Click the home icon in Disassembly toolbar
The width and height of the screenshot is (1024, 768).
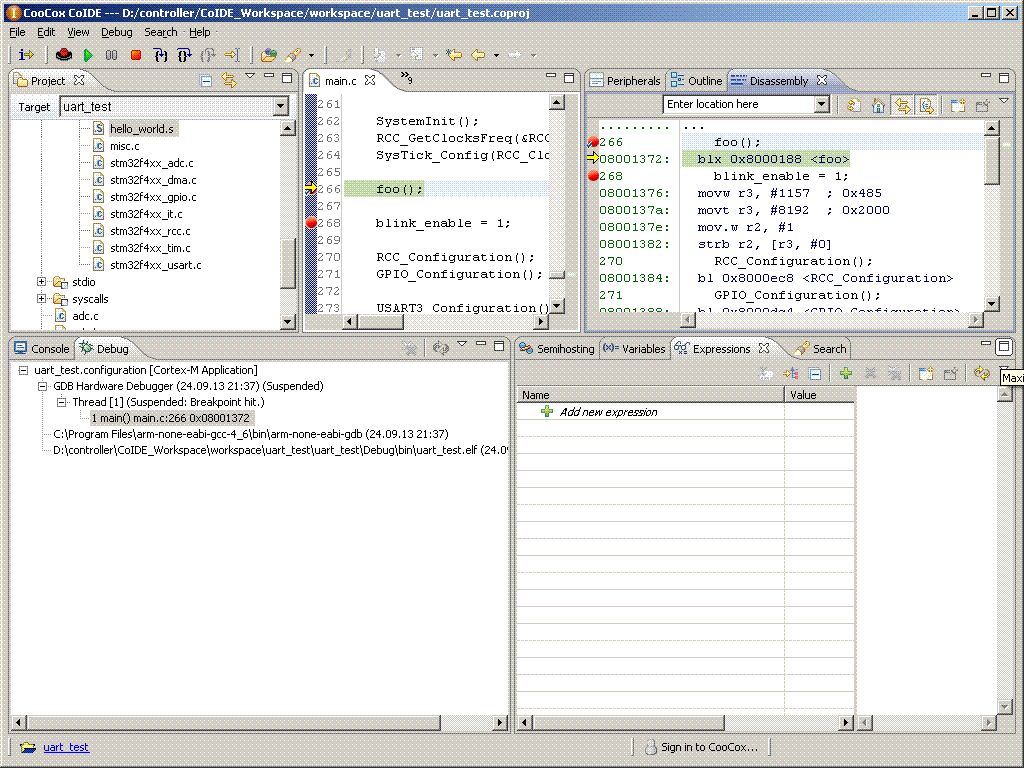[x=878, y=105]
